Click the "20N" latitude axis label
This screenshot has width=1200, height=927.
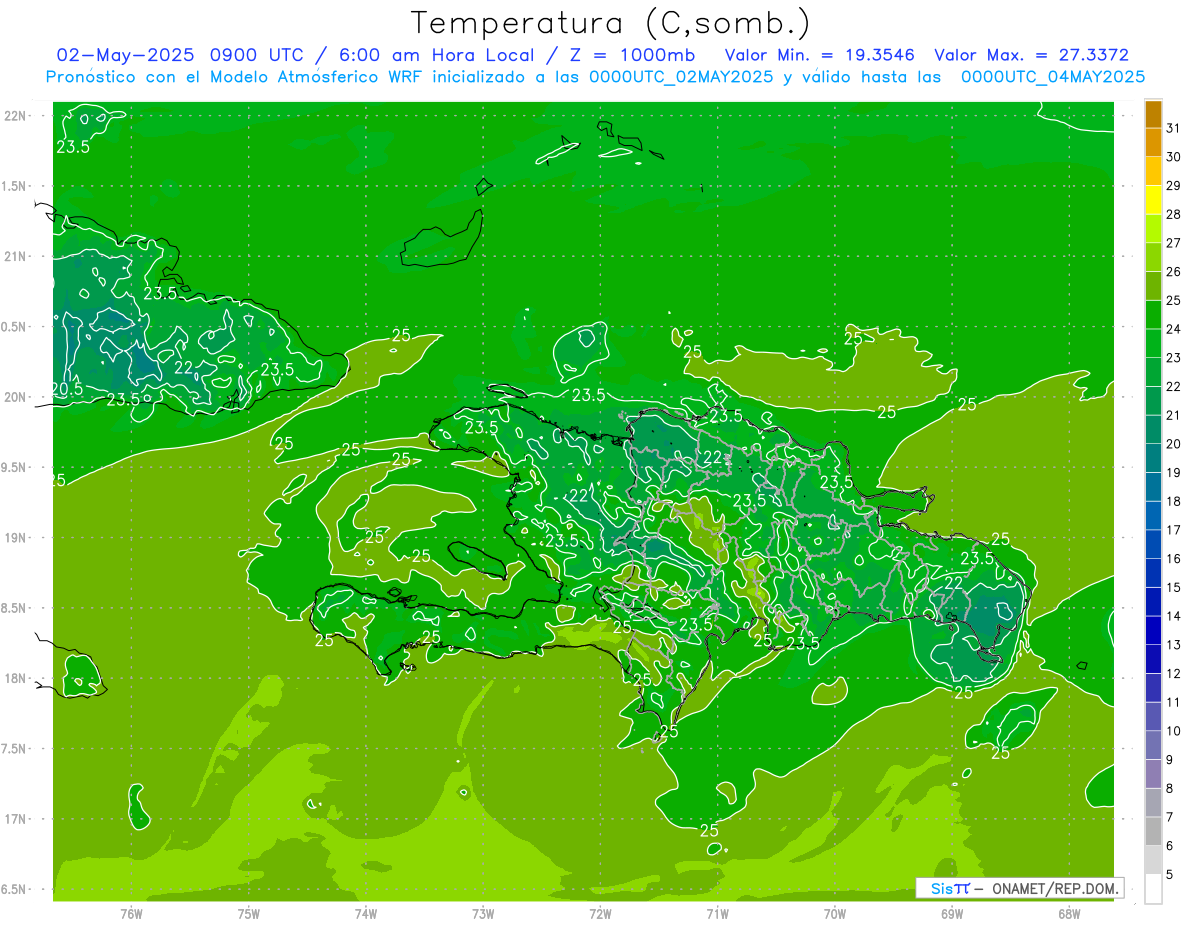(14, 397)
